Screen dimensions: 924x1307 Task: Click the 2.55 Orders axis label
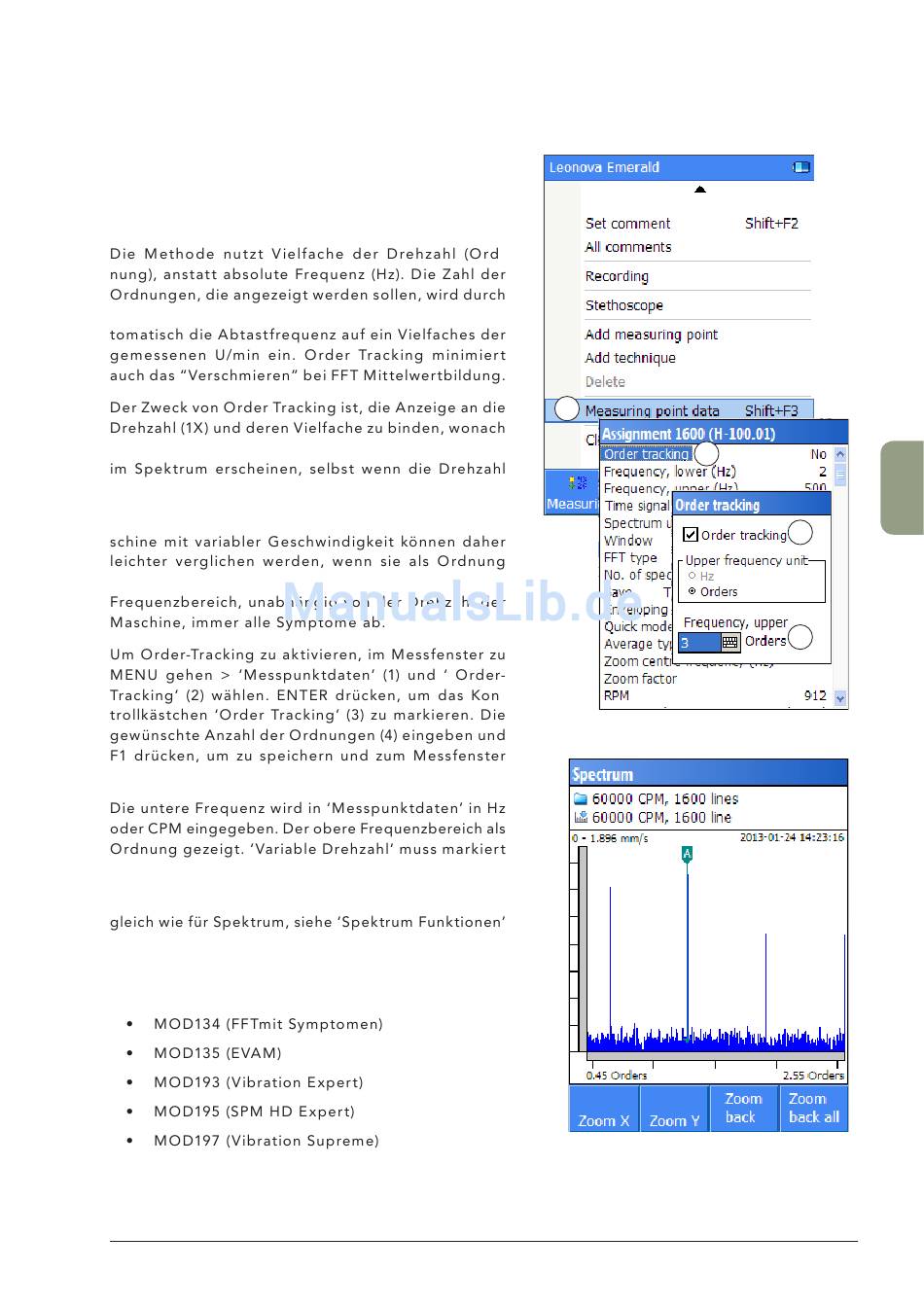click(x=813, y=1075)
